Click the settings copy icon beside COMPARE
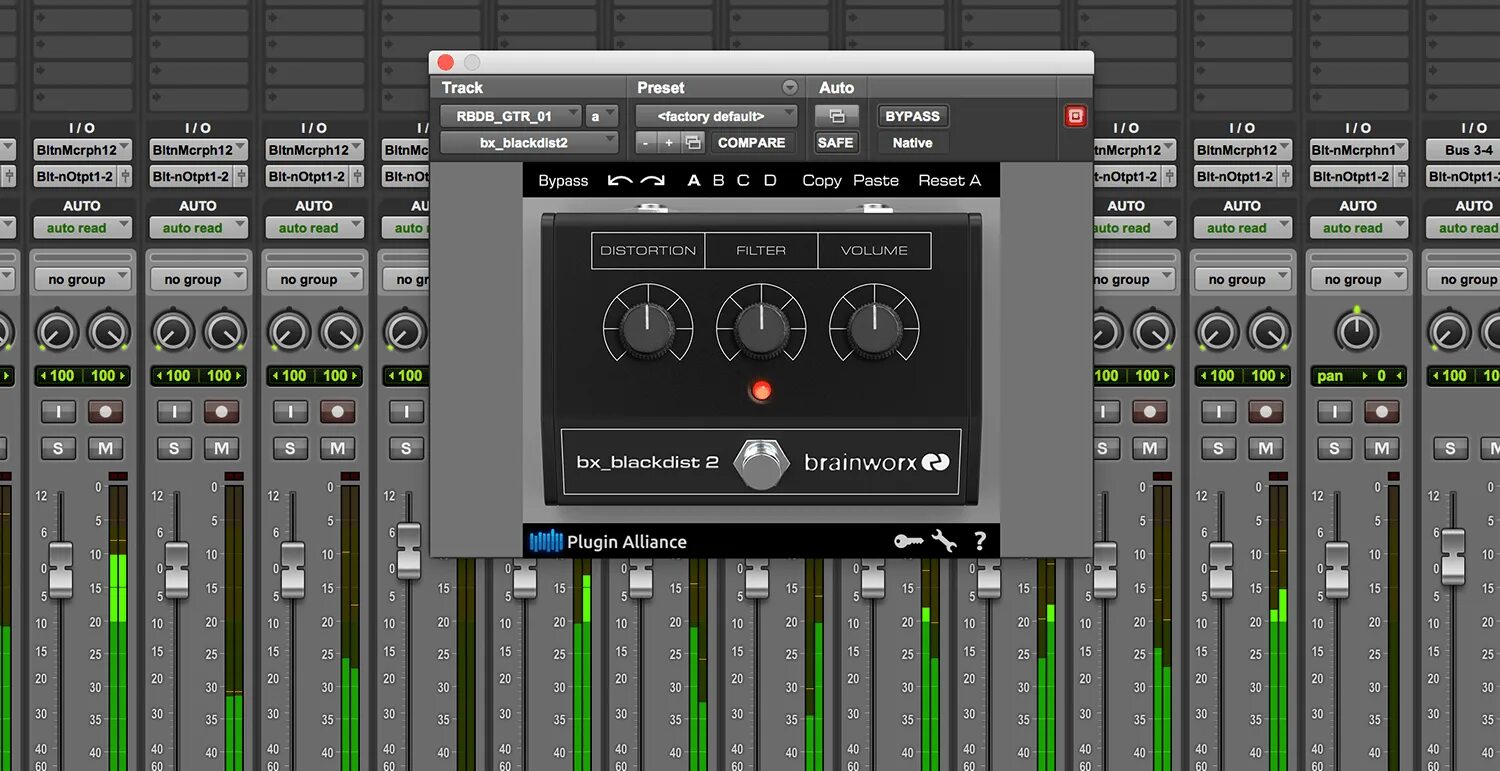 tap(693, 143)
